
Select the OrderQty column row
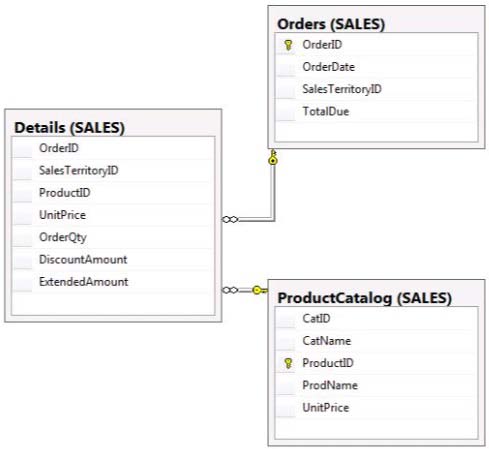(x=113, y=237)
